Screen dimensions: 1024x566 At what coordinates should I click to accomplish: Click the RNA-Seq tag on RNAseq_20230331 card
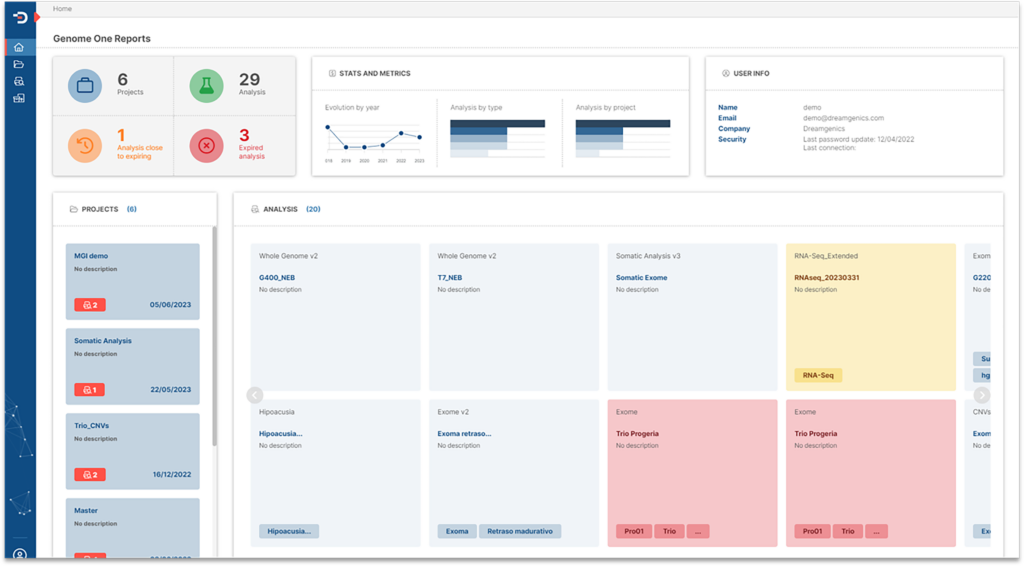point(818,375)
